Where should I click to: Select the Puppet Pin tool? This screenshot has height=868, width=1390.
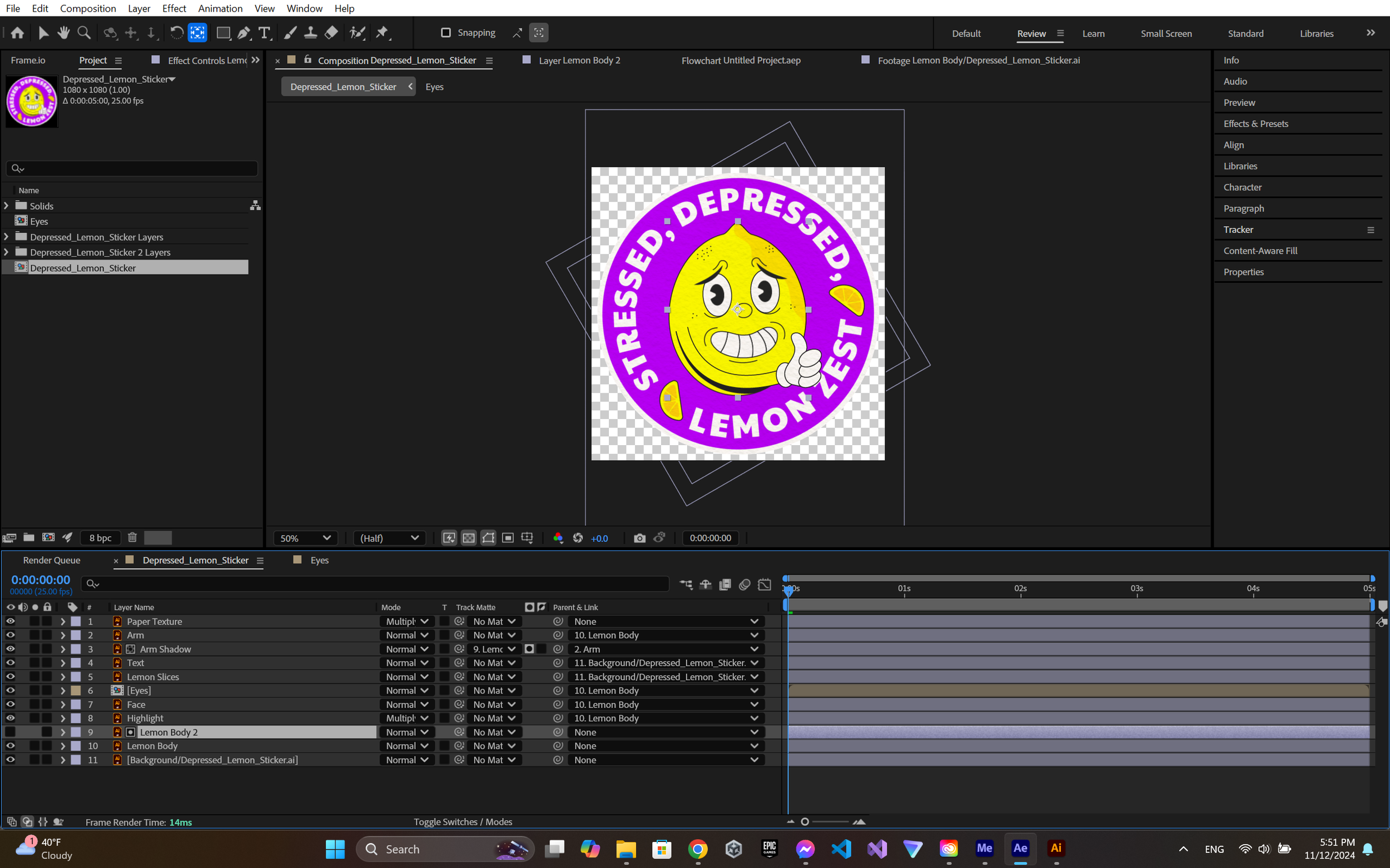pyautogui.click(x=382, y=33)
